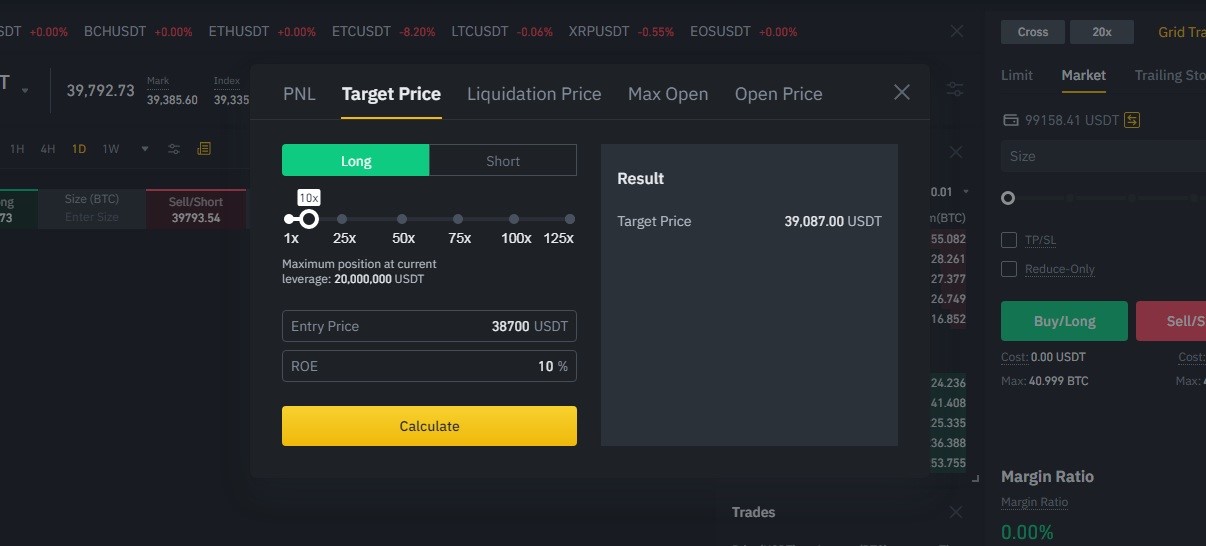Open the preferences sliders icon beside dialog
This screenshot has width=1206, height=546.
tap(955, 90)
